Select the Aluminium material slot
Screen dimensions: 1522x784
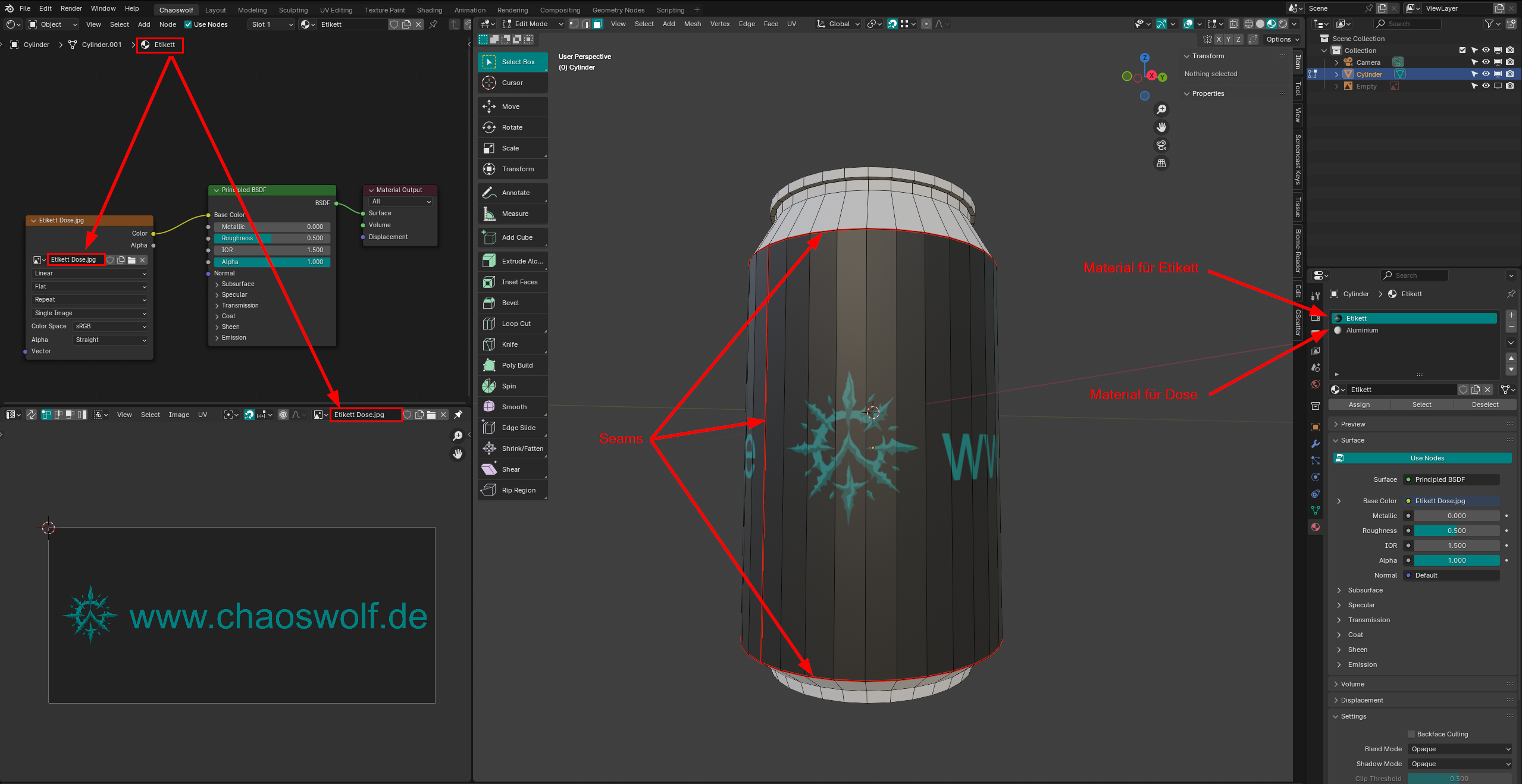coord(1362,330)
